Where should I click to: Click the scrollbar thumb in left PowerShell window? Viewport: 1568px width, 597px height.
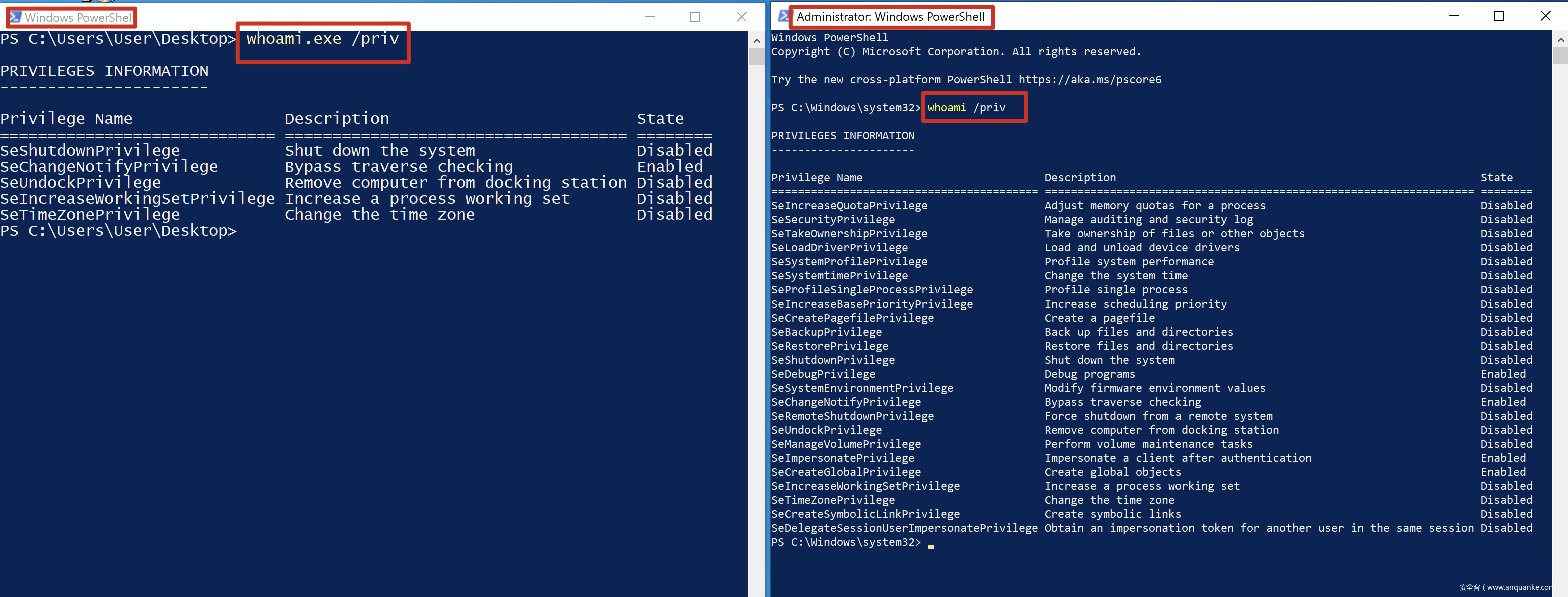tap(756, 57)
